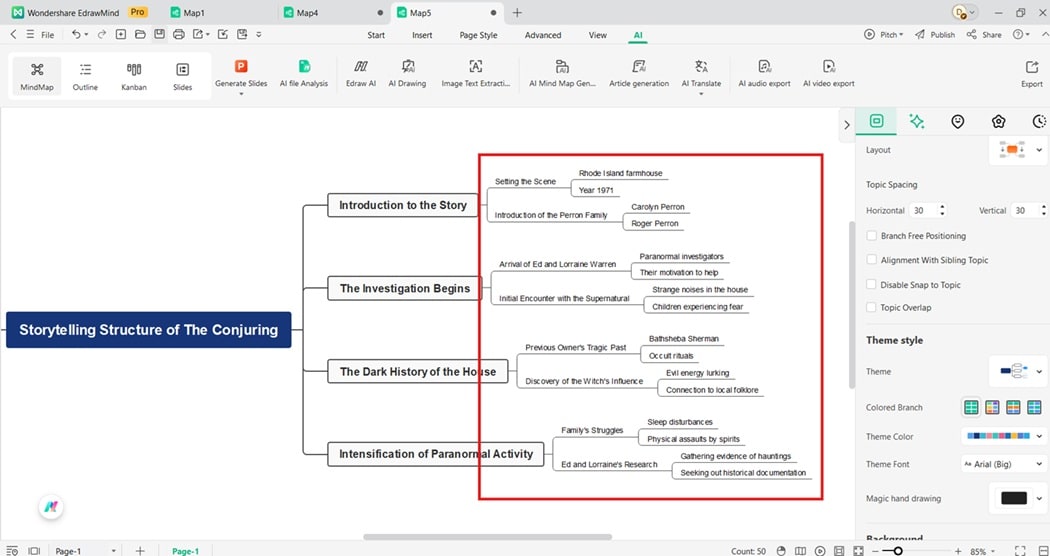Add a new page with plus button

139,551
